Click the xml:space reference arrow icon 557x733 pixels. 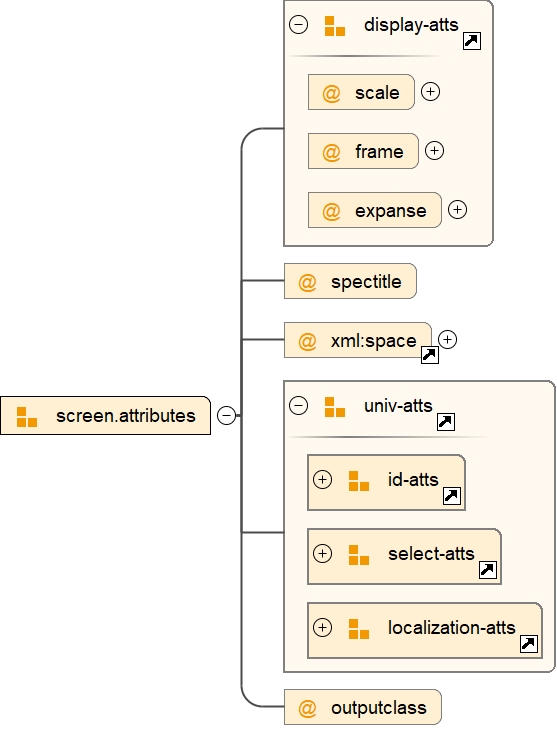coord(429,355)
